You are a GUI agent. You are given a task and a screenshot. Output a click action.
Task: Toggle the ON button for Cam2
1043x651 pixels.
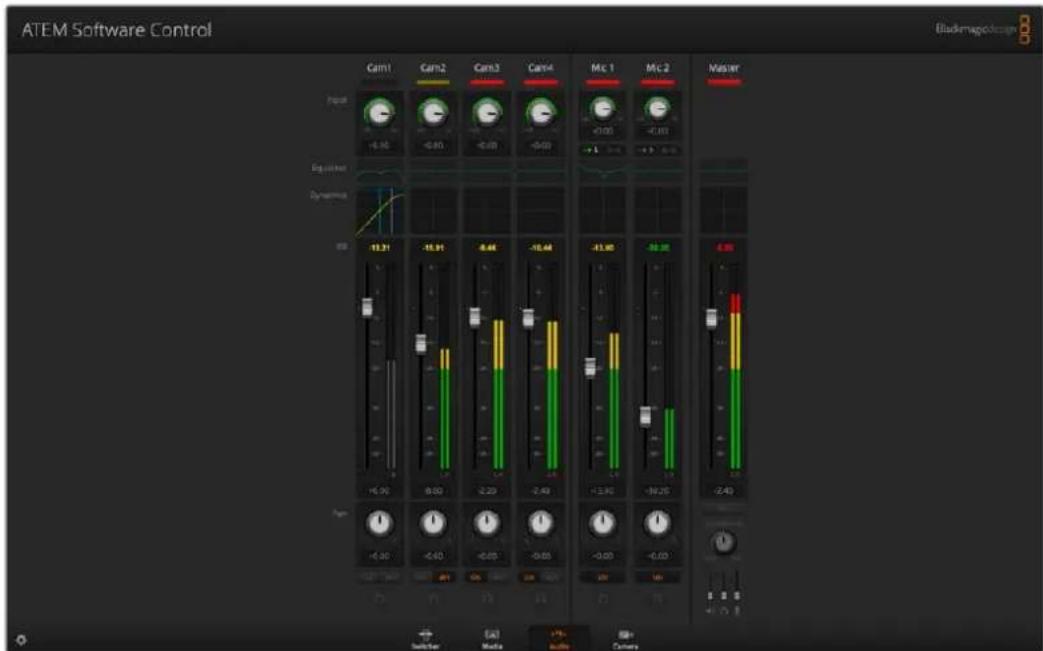pos(422,577)
